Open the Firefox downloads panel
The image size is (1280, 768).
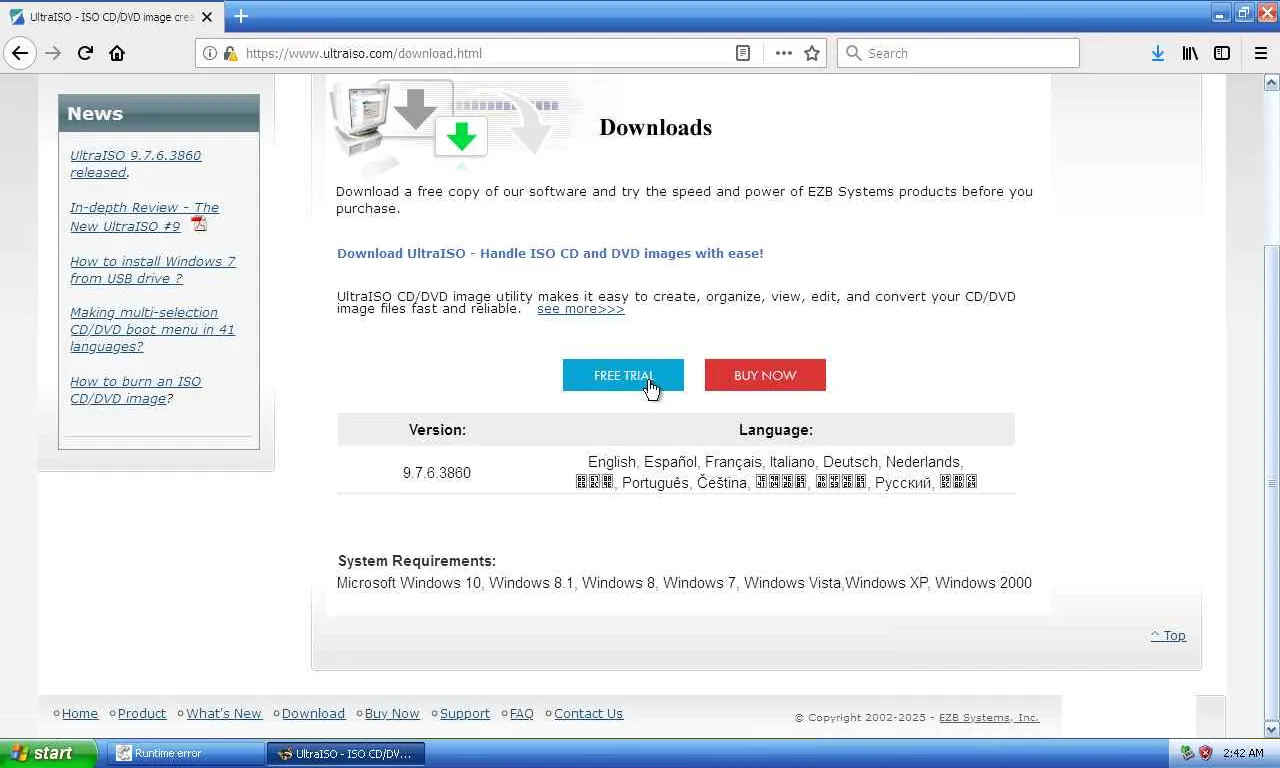1157,53
